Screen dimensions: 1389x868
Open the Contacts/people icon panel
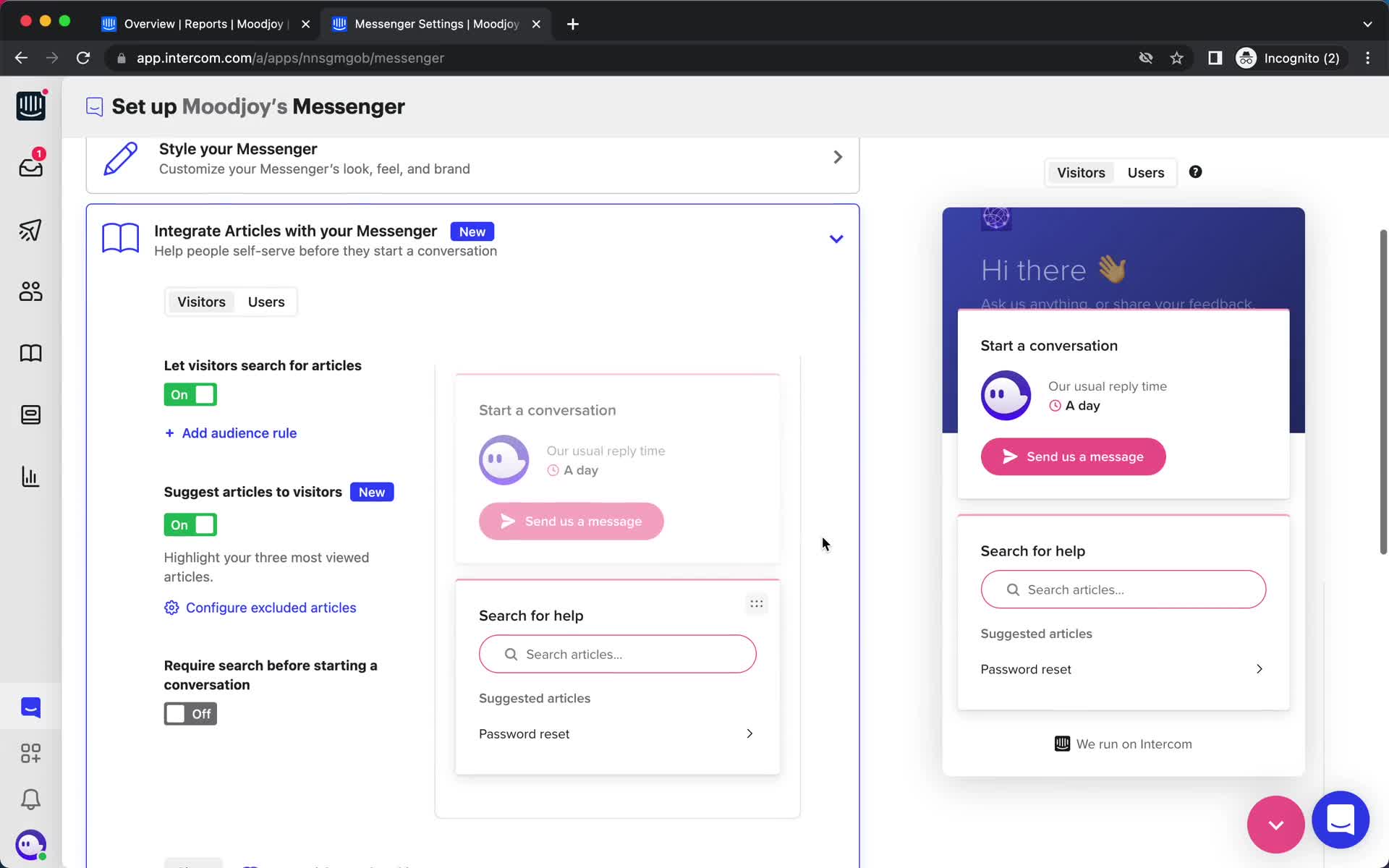point(30,292)
